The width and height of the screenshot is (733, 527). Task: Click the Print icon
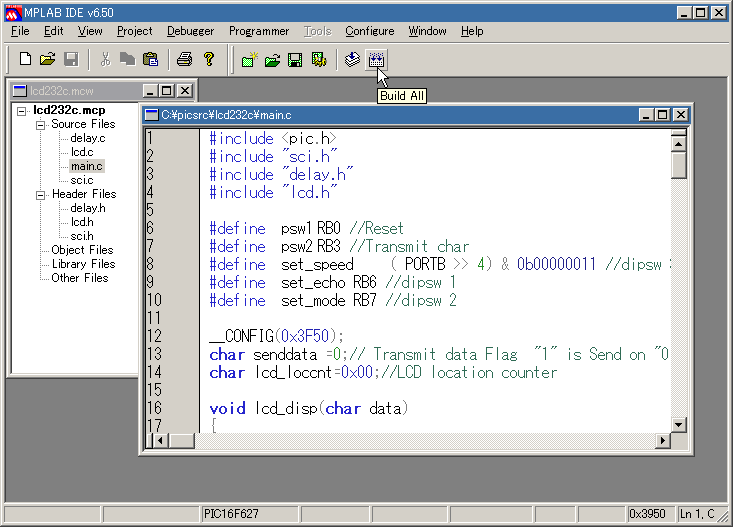click(185, 59)
